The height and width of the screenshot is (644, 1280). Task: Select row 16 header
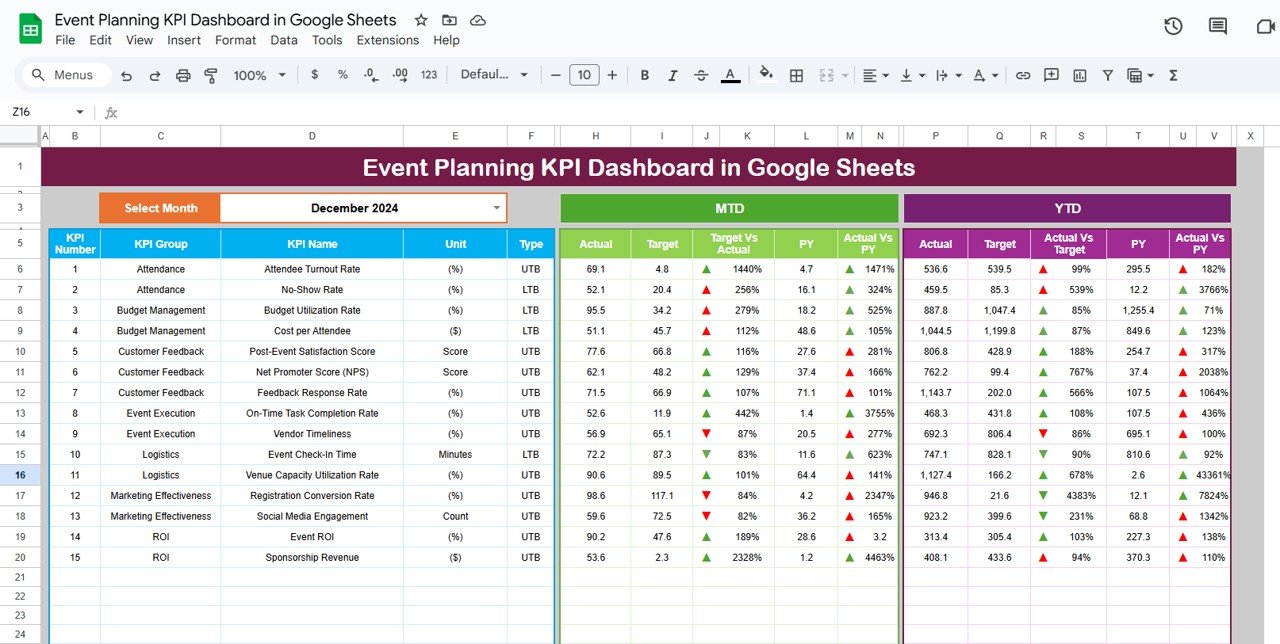tap(20, 475)
